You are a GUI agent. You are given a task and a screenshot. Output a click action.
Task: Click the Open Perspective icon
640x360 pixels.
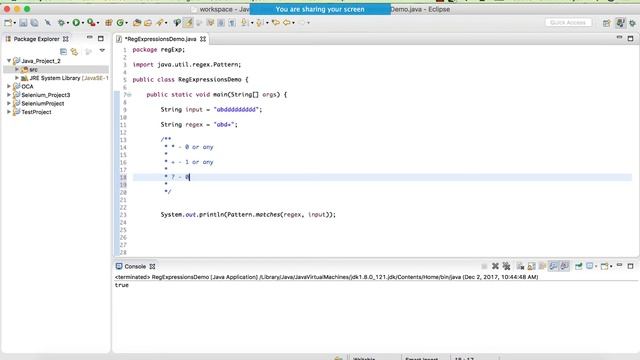point(607,23)
